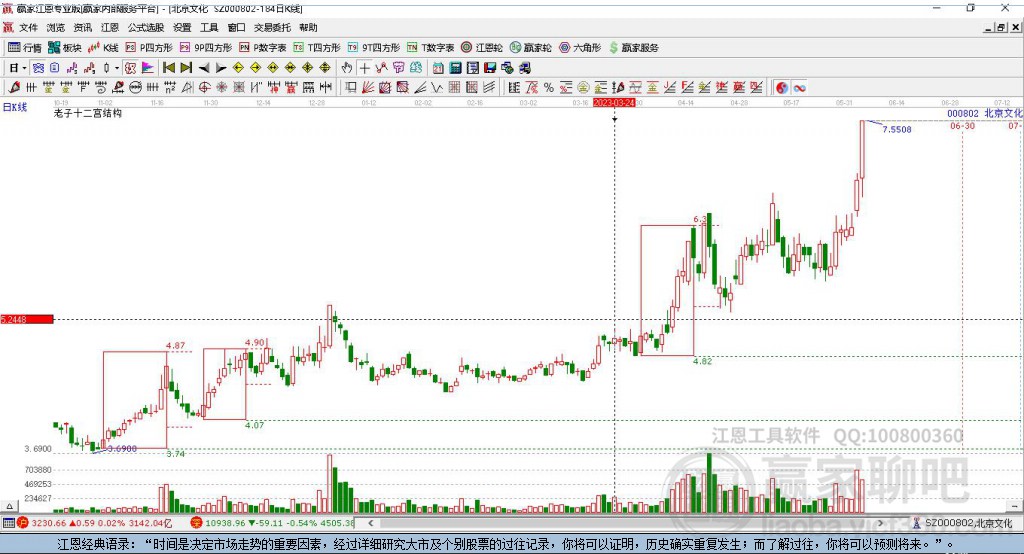Open the 浏览 menu
1024x554 pixels.
click(x=56, y=27)
